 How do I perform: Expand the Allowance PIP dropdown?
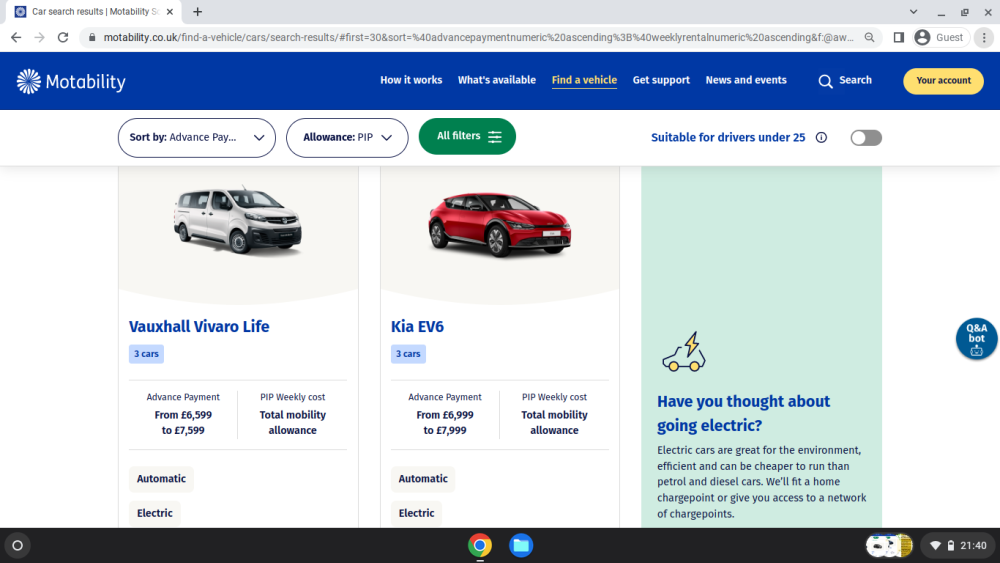[x=347, y=137]
